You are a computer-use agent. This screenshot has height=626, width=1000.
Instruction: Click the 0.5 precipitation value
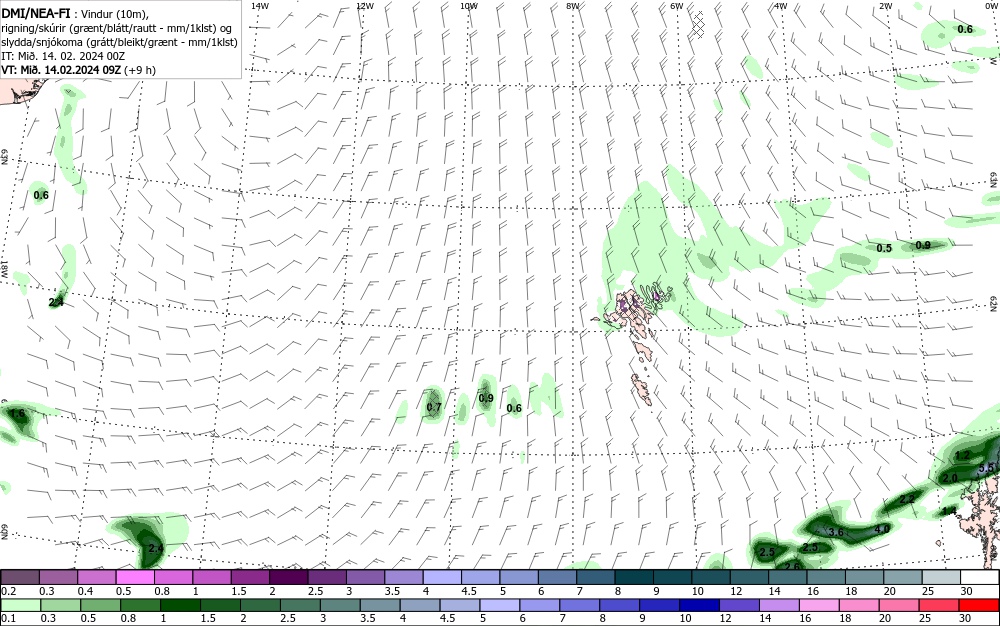(884, 248)
